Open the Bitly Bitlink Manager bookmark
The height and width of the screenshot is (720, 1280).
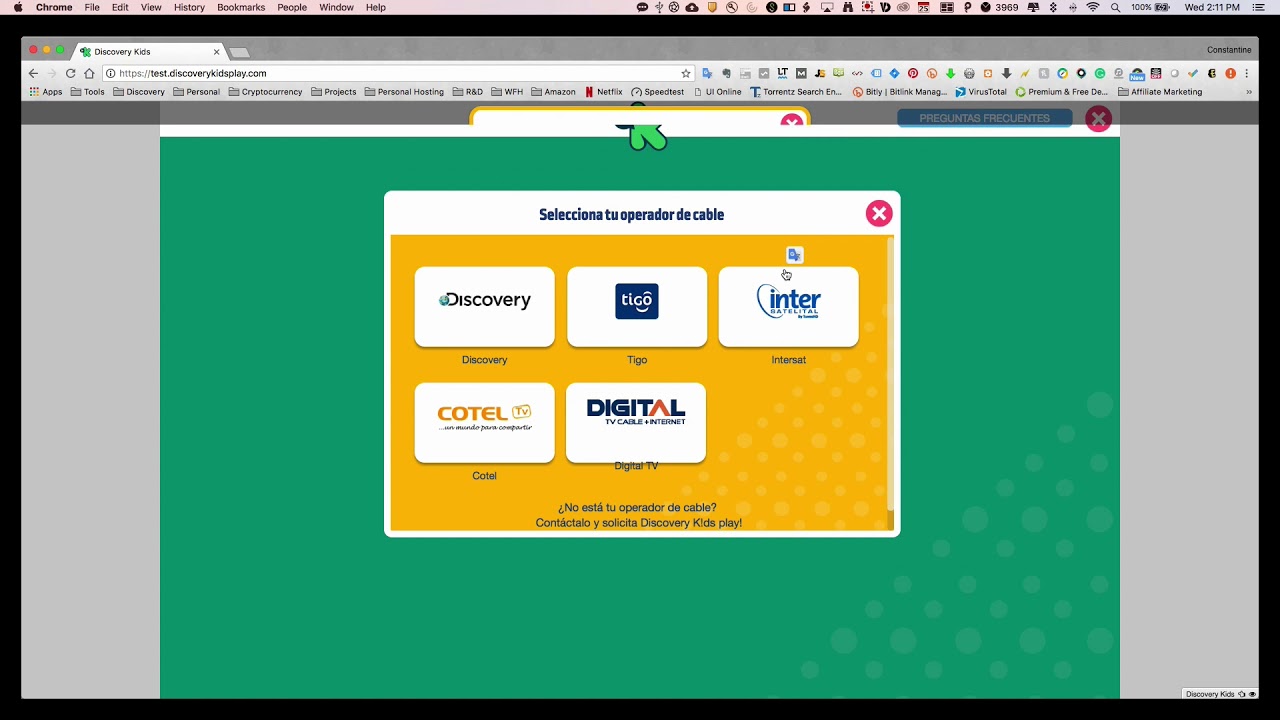click(900, 92)
